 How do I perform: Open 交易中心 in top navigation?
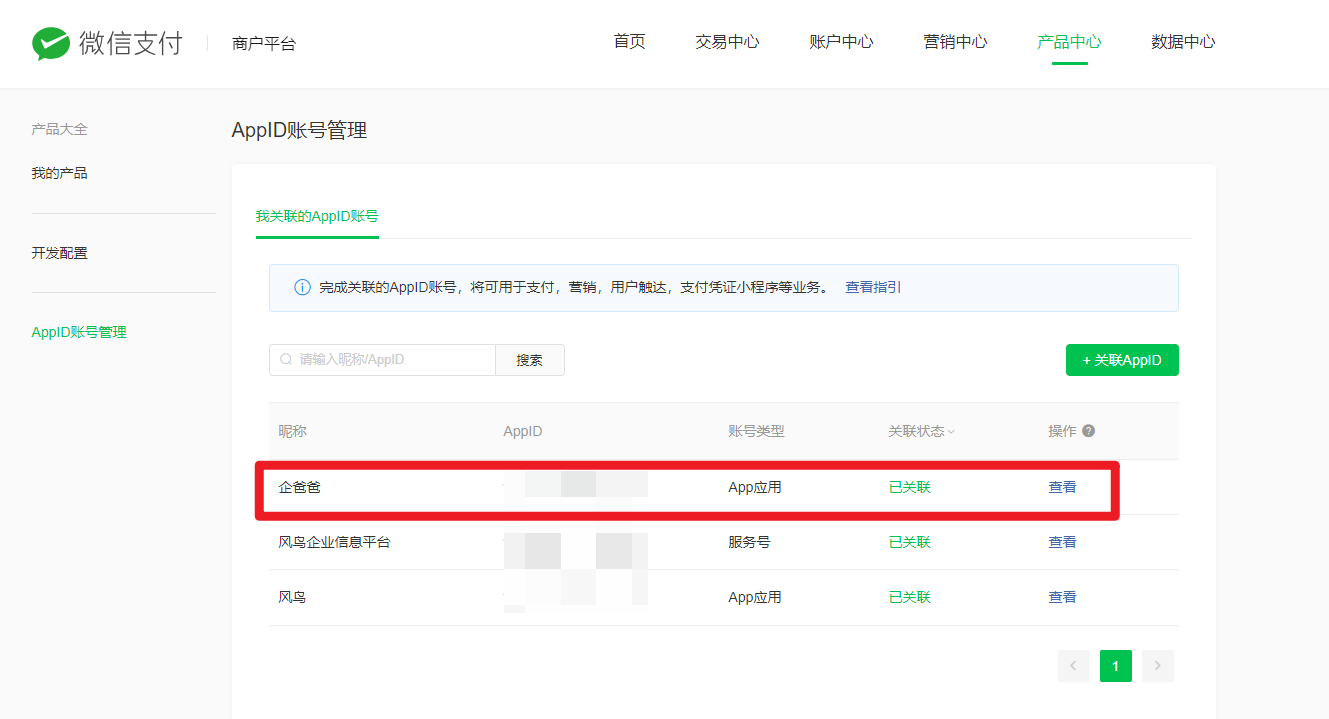click(x=728, y=42)
